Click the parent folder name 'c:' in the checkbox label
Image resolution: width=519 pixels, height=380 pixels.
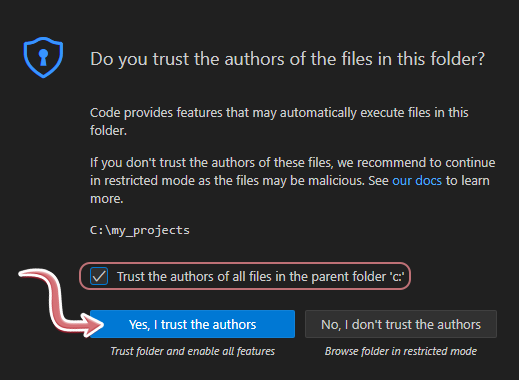pyautogui.click(x=397, y=276)
